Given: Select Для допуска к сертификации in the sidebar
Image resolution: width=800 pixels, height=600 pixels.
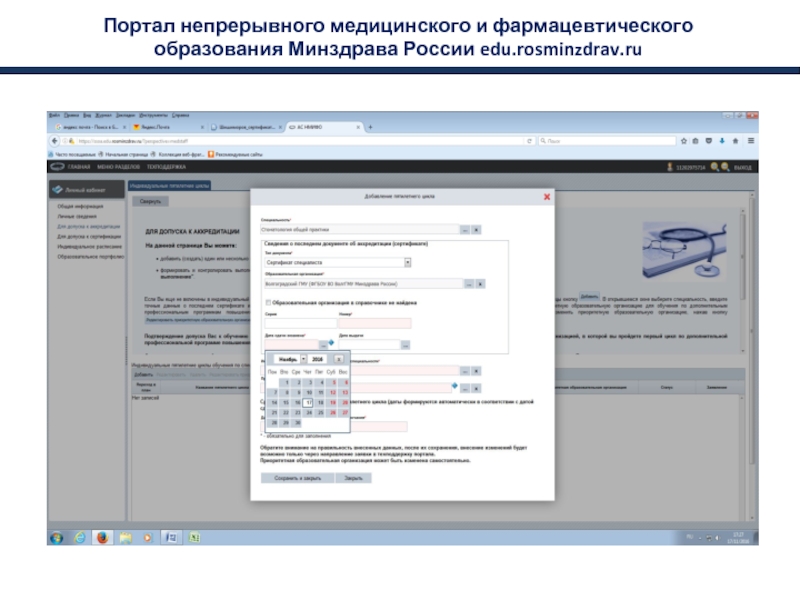Looking at the screenshot, I should [x=89, y=237].
